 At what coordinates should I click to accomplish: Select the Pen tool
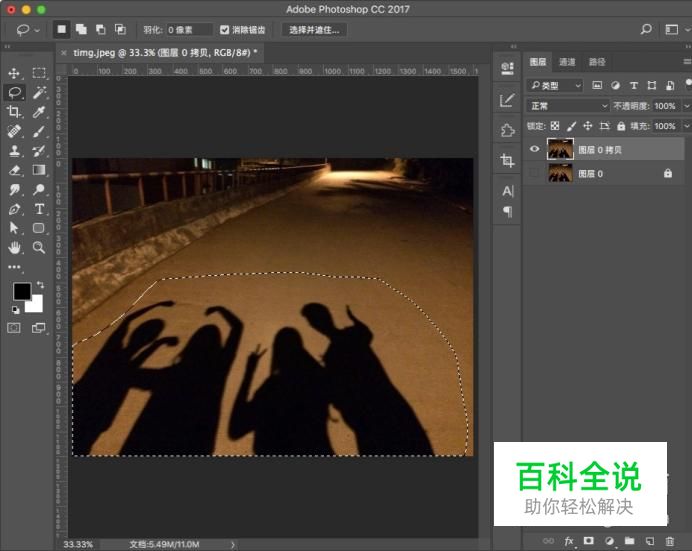tap(14, 209)
